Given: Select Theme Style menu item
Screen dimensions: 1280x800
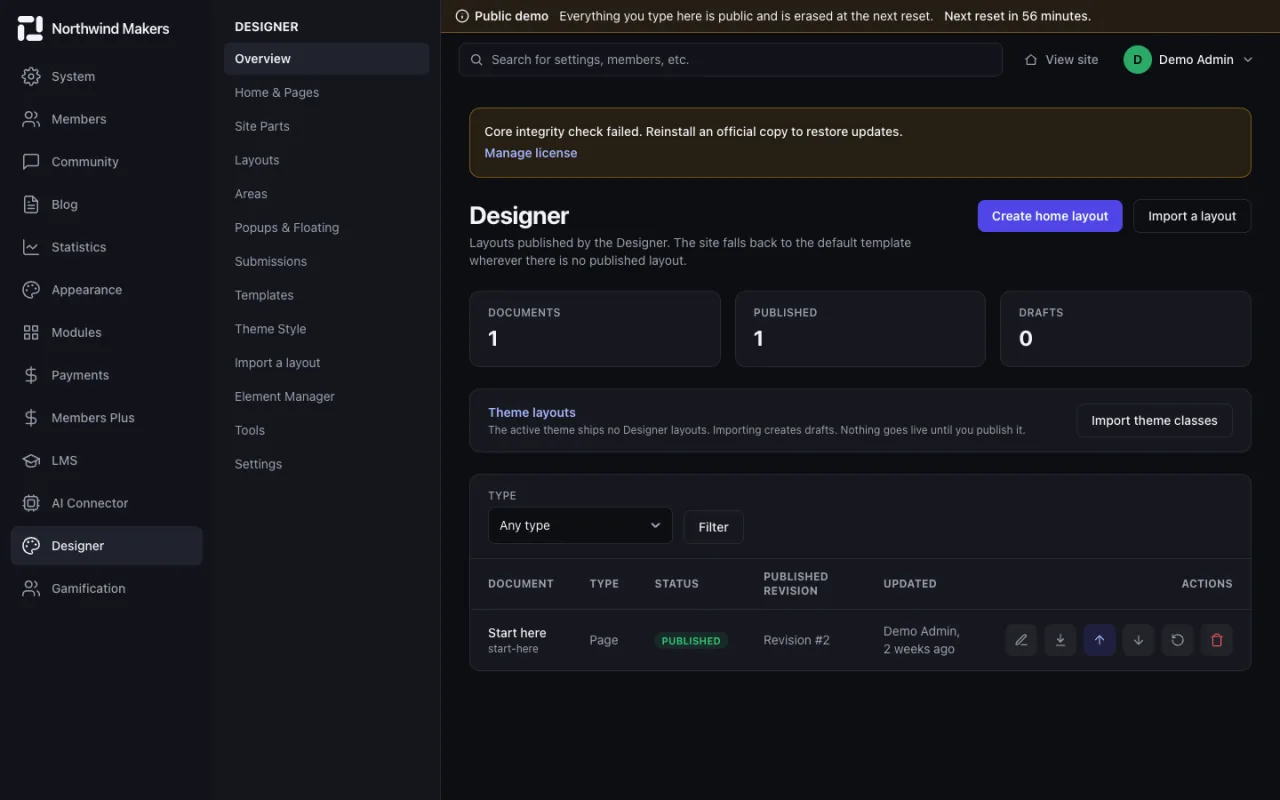Looking at the screenshot, I should 327,329.
